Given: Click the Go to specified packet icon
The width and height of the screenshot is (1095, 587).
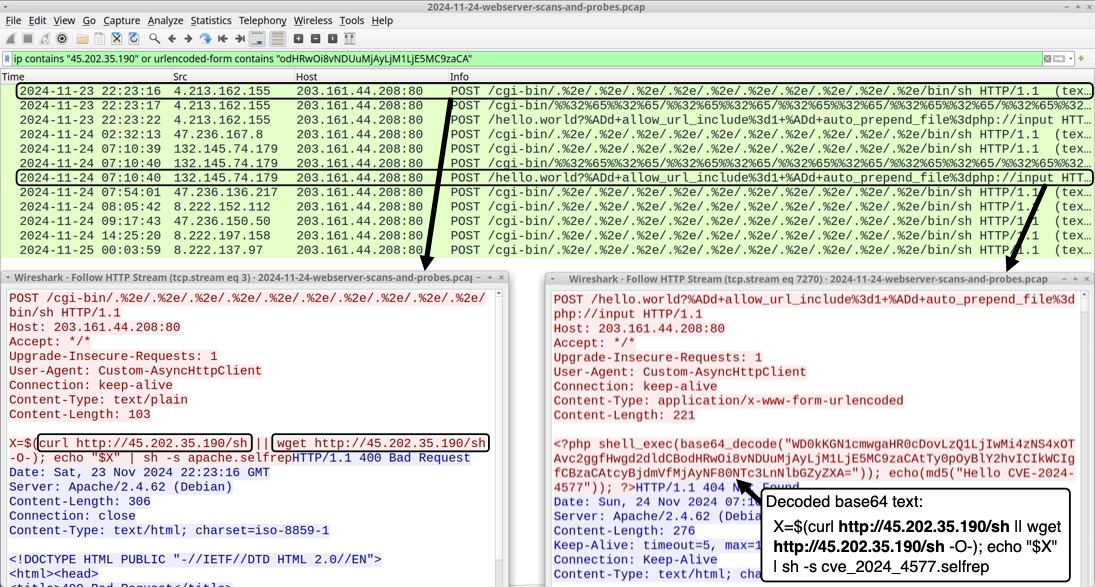Looking at the screenshot, I should click(205, 39).
